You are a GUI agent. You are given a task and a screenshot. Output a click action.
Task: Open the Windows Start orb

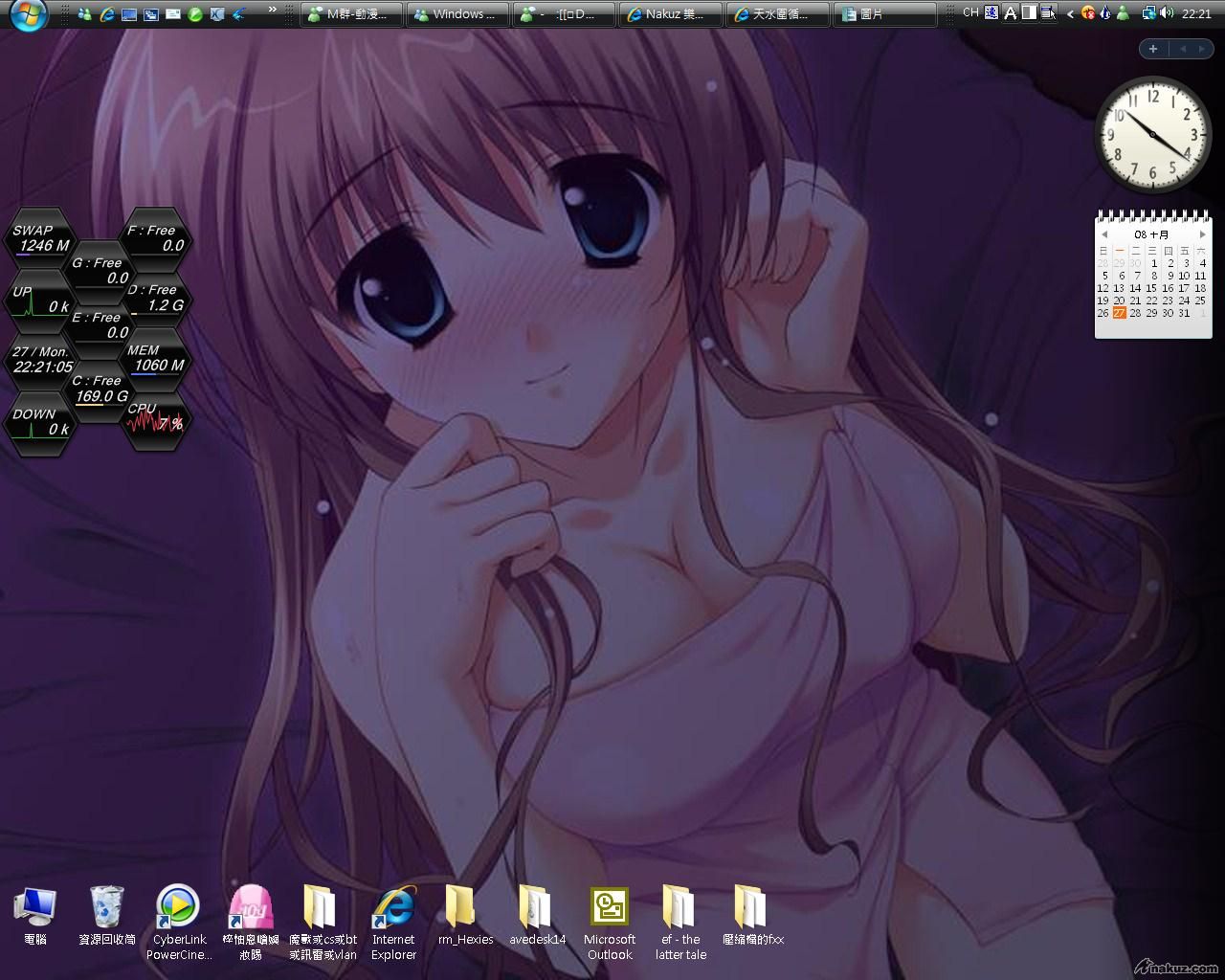click(29, 14)
